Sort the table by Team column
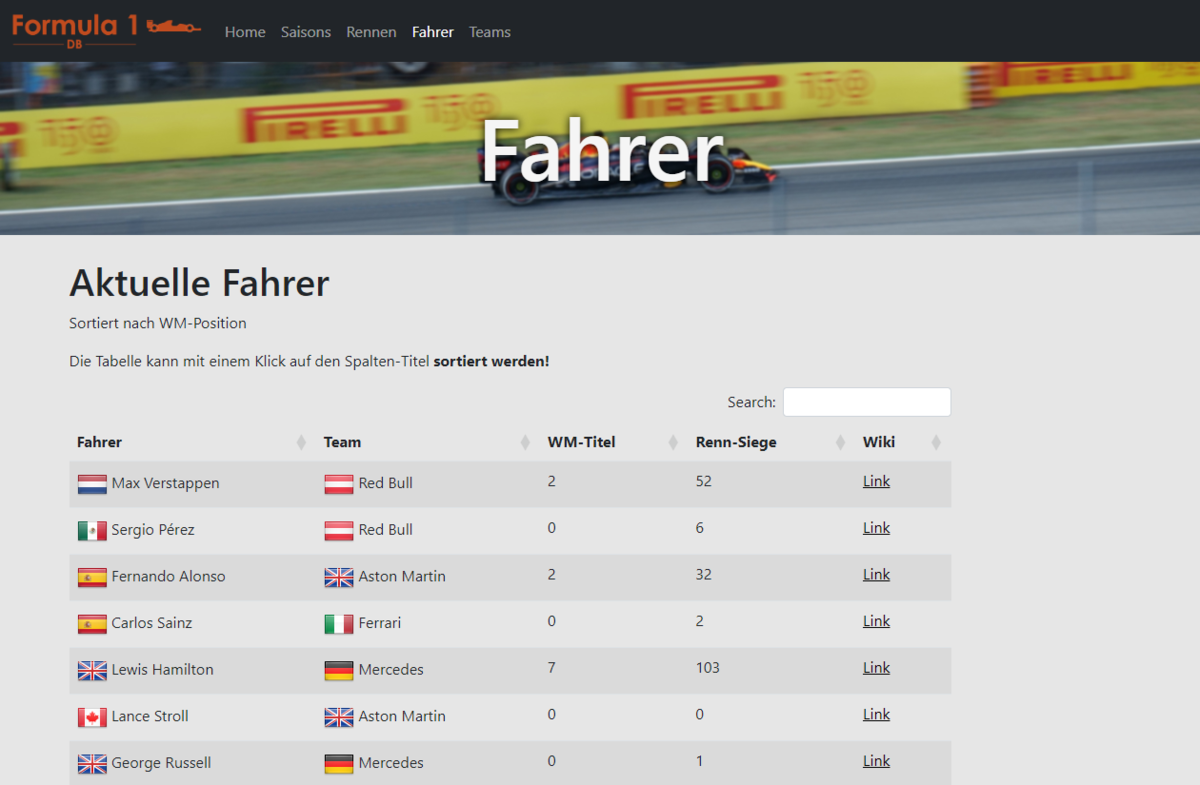 tap(343, 442)
